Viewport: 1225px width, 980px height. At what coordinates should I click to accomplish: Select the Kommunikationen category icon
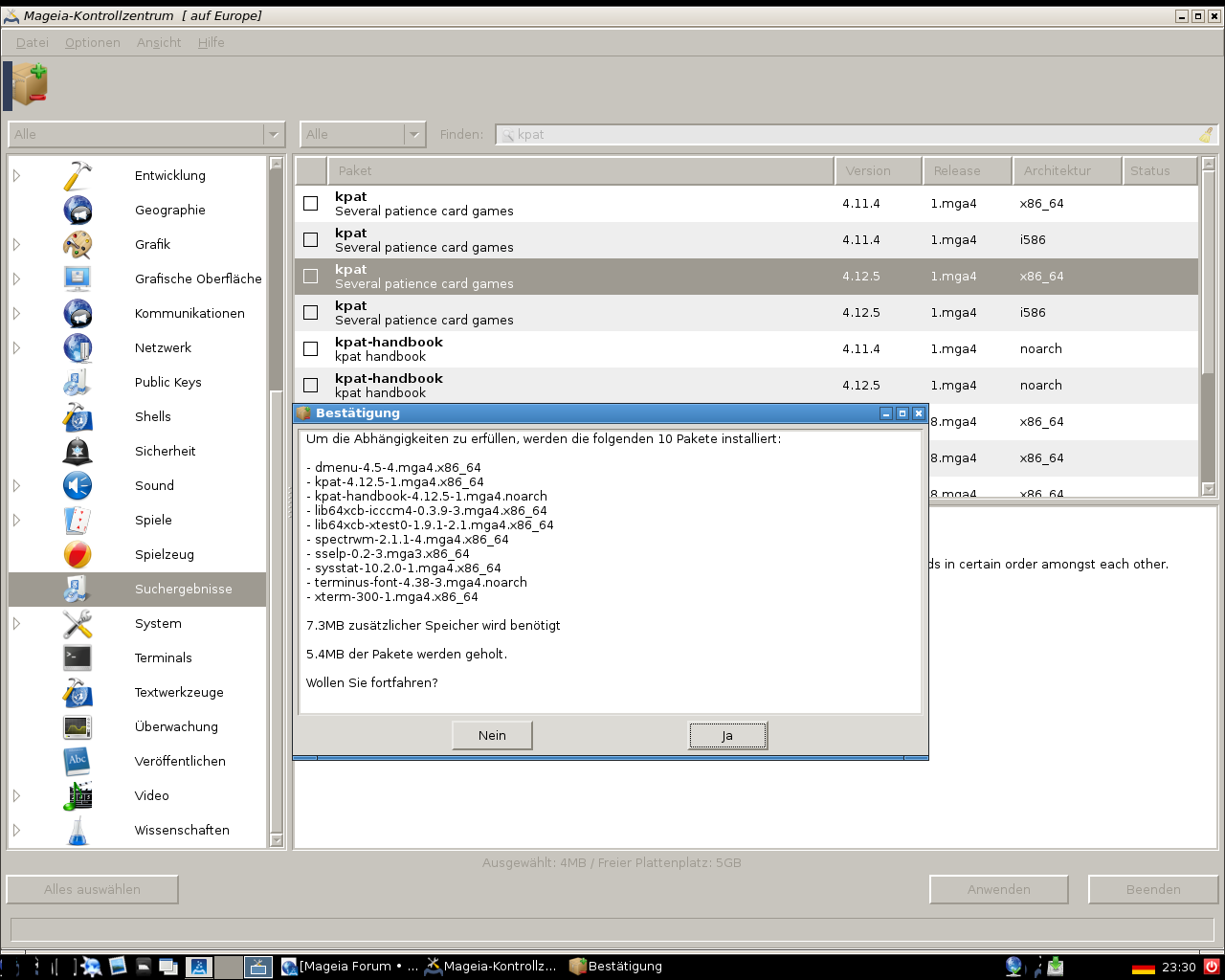(78, 314)
